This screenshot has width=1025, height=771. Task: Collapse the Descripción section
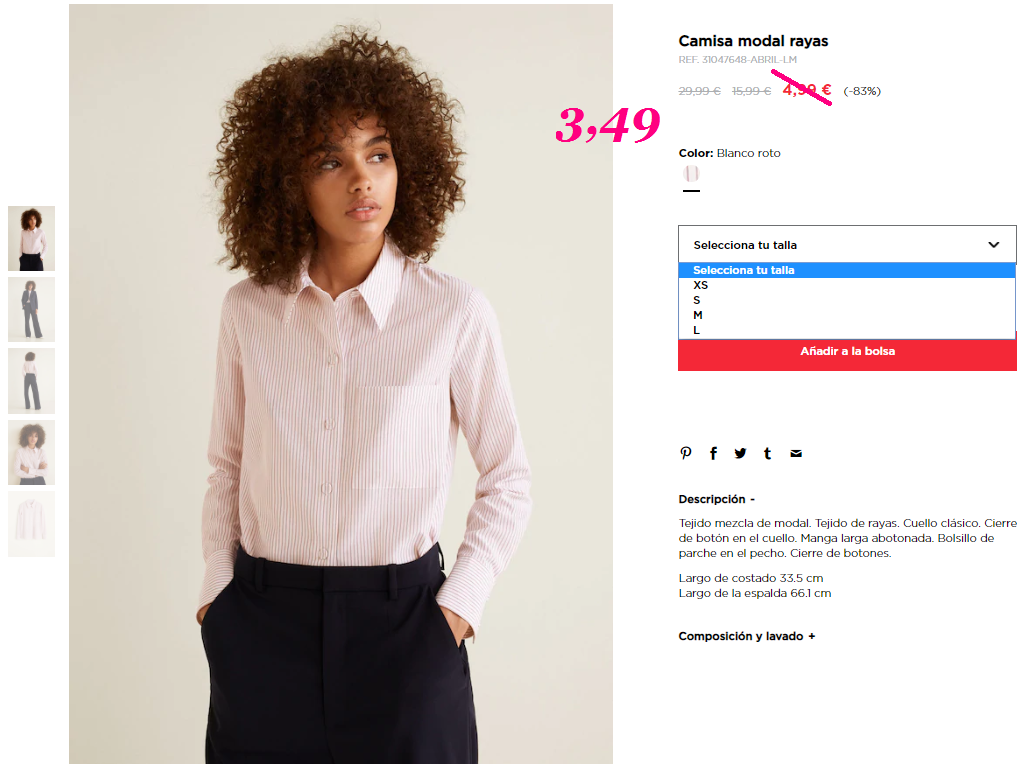pyautogui.click(x=716, y=499)
